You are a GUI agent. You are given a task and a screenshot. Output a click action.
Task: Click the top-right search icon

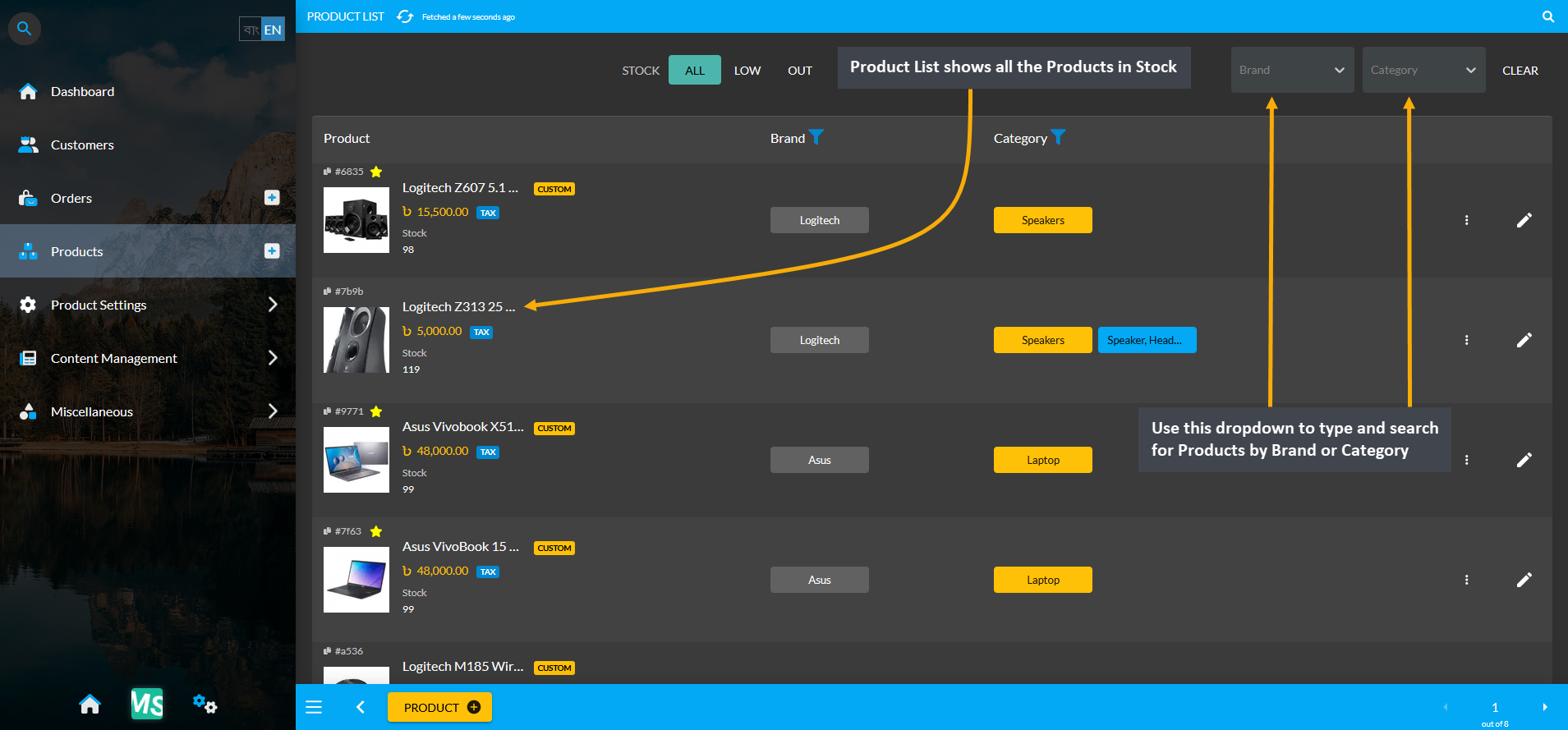tap(1548, 16)
